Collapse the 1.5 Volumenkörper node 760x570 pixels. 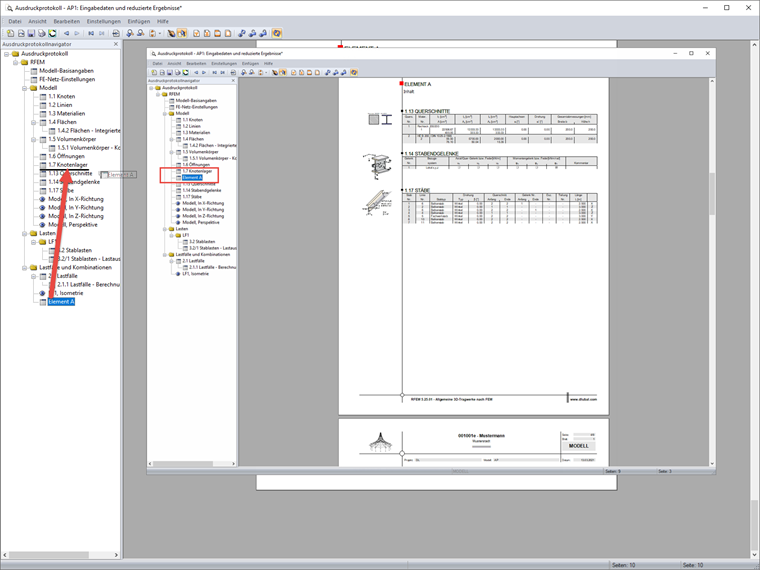click(x=33, y=140)
